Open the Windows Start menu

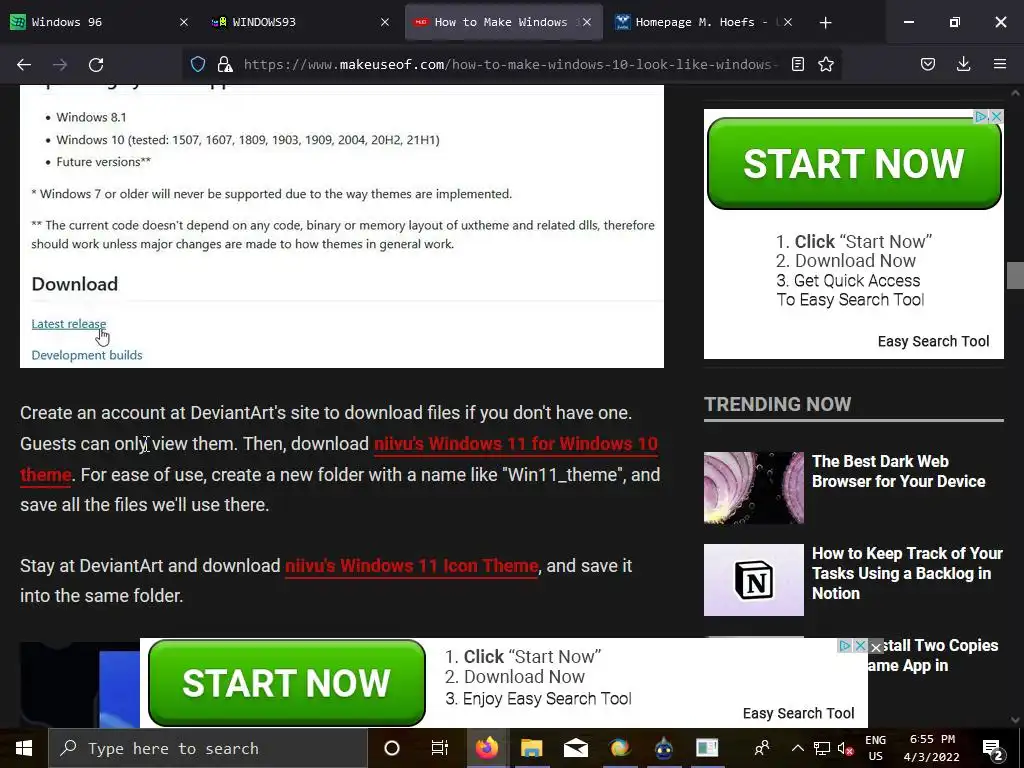pos(24,748)
